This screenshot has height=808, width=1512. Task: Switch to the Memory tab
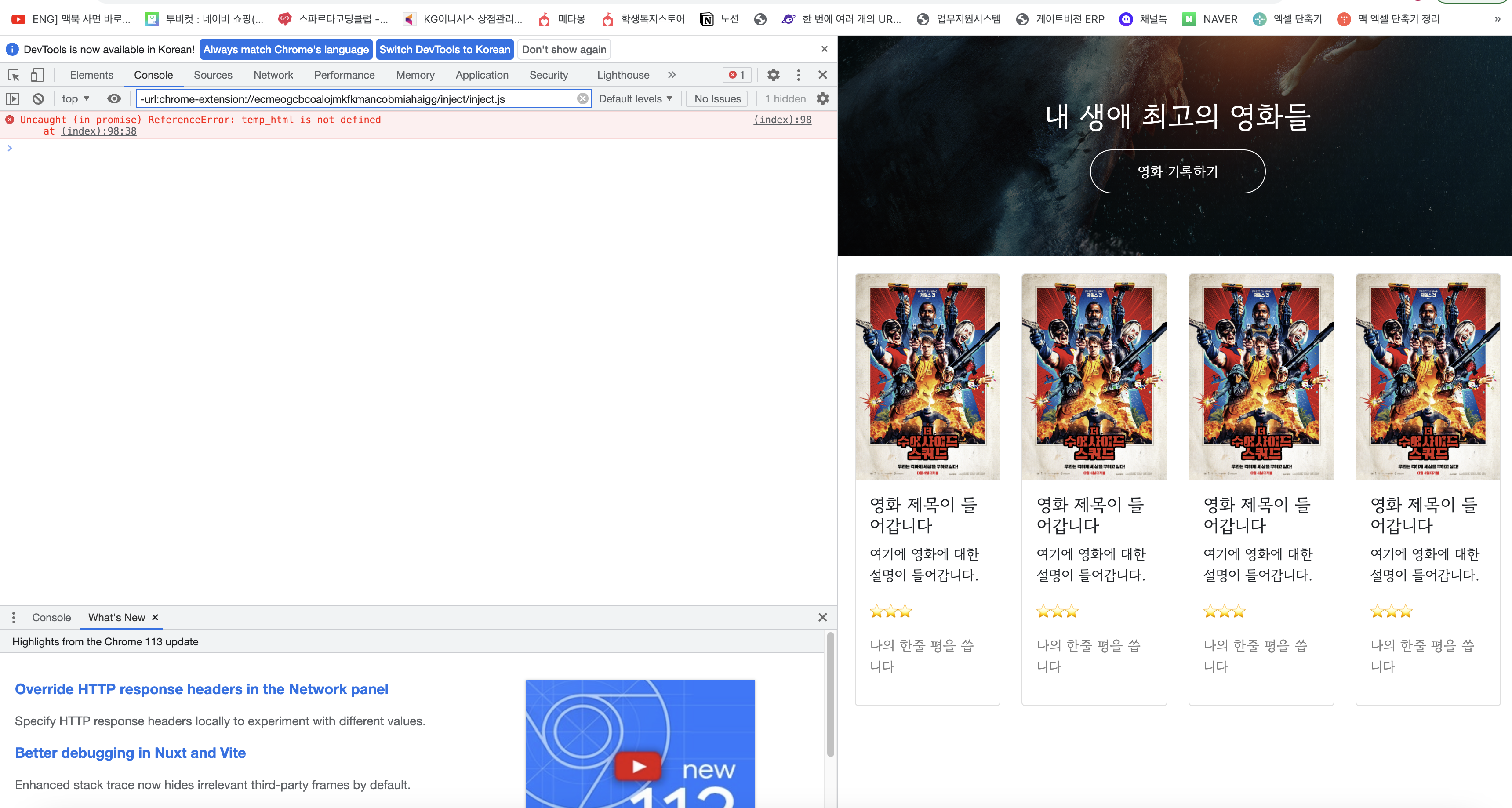[x=415, y=75]
